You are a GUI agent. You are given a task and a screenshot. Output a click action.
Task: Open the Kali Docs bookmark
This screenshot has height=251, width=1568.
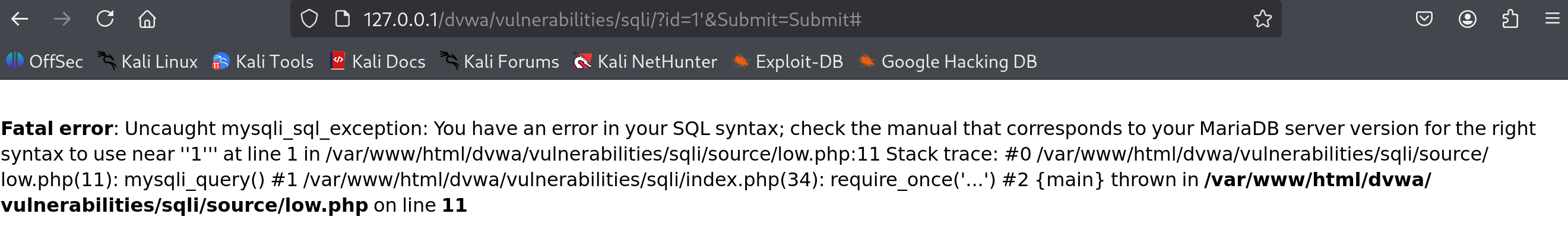tap(378, 61)
